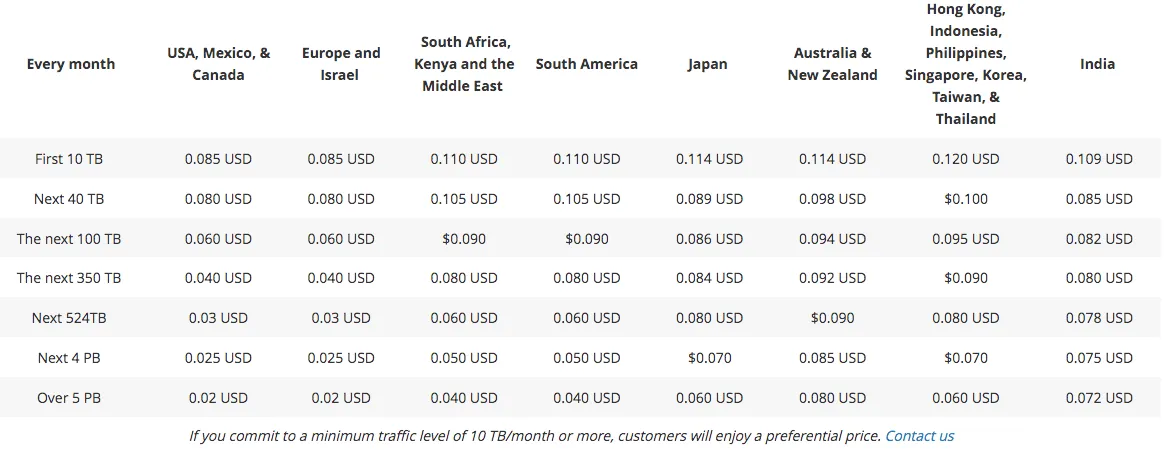Click the Japan column header
Screen dimensions: 1166x450
pos(707,64)
